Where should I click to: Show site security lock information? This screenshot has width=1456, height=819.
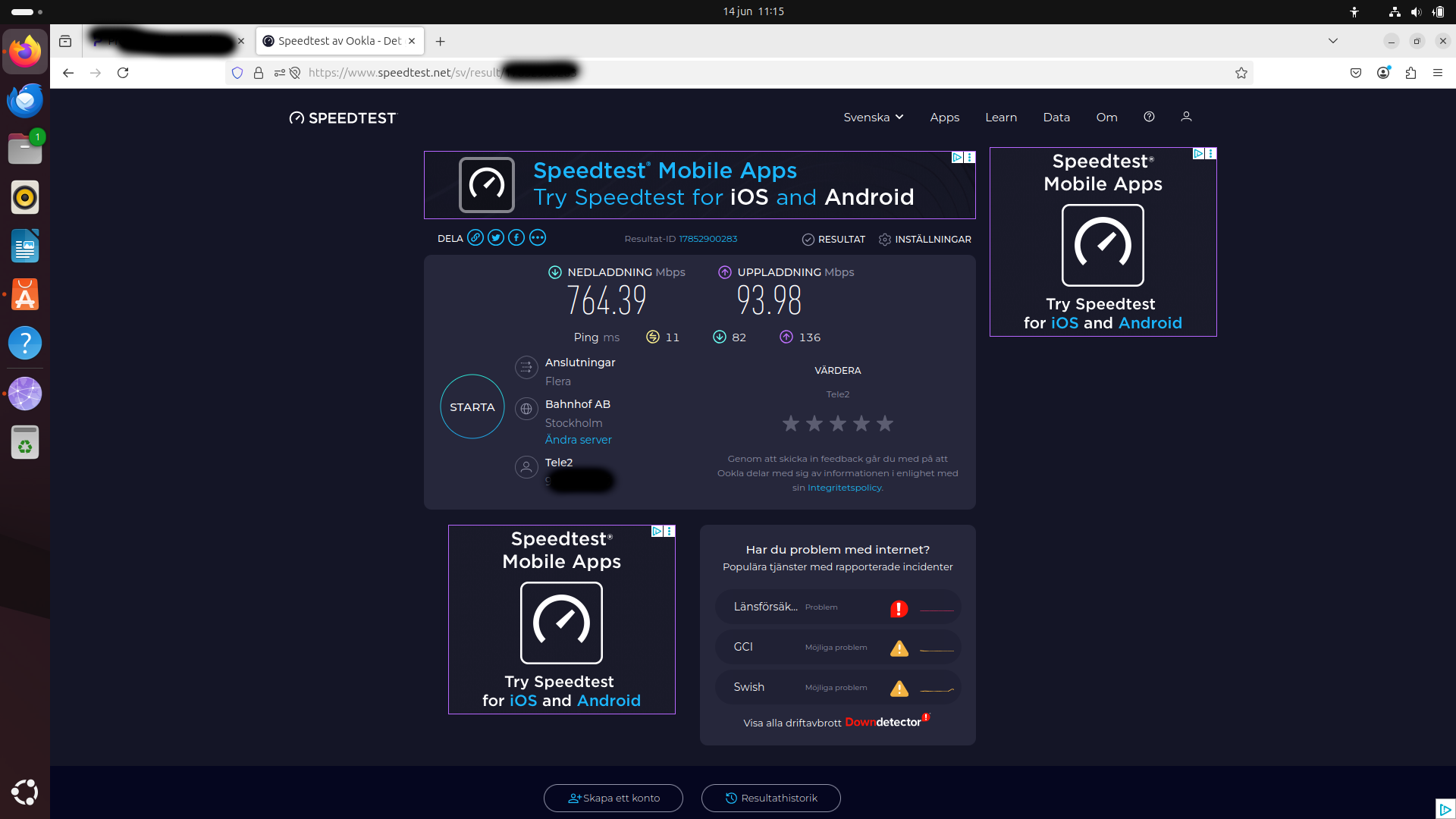259,73
